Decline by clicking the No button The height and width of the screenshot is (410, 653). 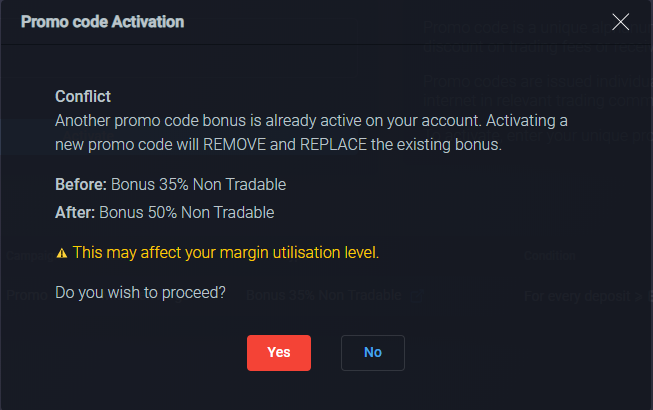(x=373, y=353)
